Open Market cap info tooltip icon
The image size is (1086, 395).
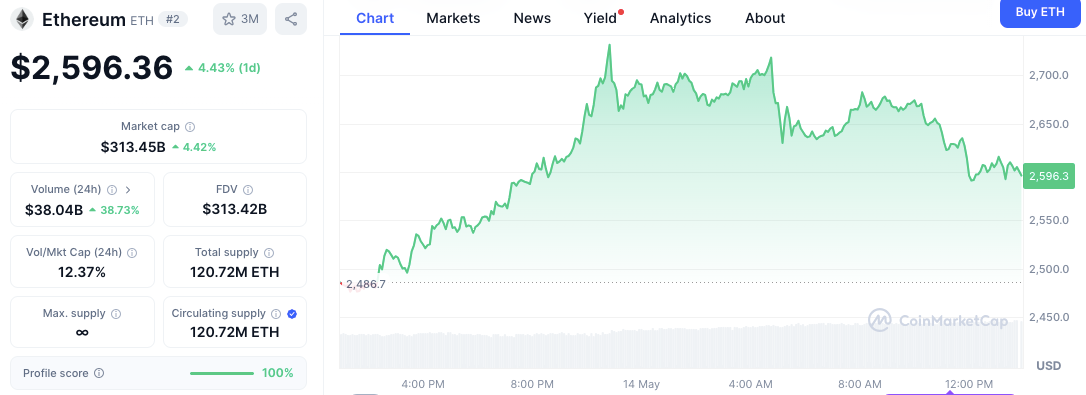[x=190, y=127]
